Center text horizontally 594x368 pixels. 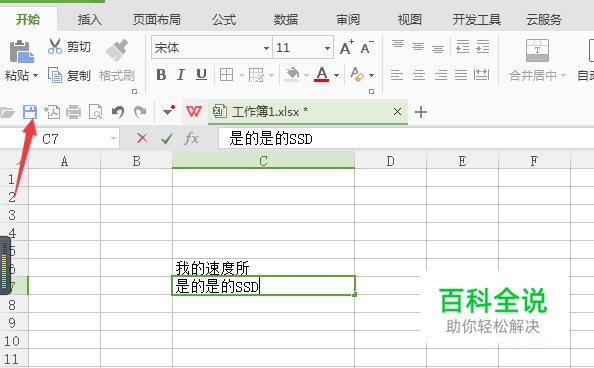[x=419, y=75]
